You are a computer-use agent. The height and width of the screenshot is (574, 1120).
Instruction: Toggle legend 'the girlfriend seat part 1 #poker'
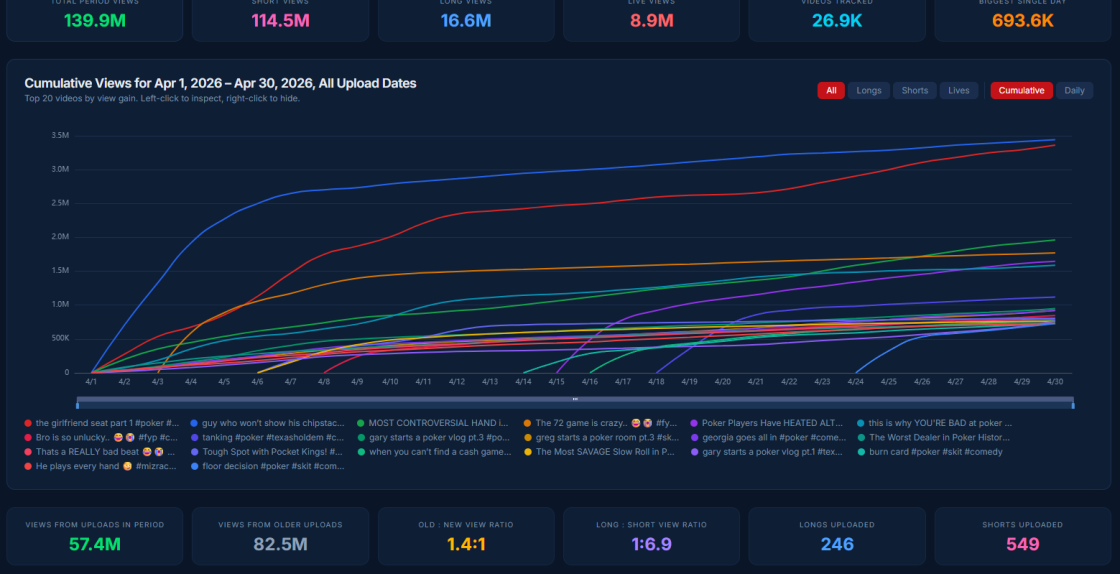101,423
